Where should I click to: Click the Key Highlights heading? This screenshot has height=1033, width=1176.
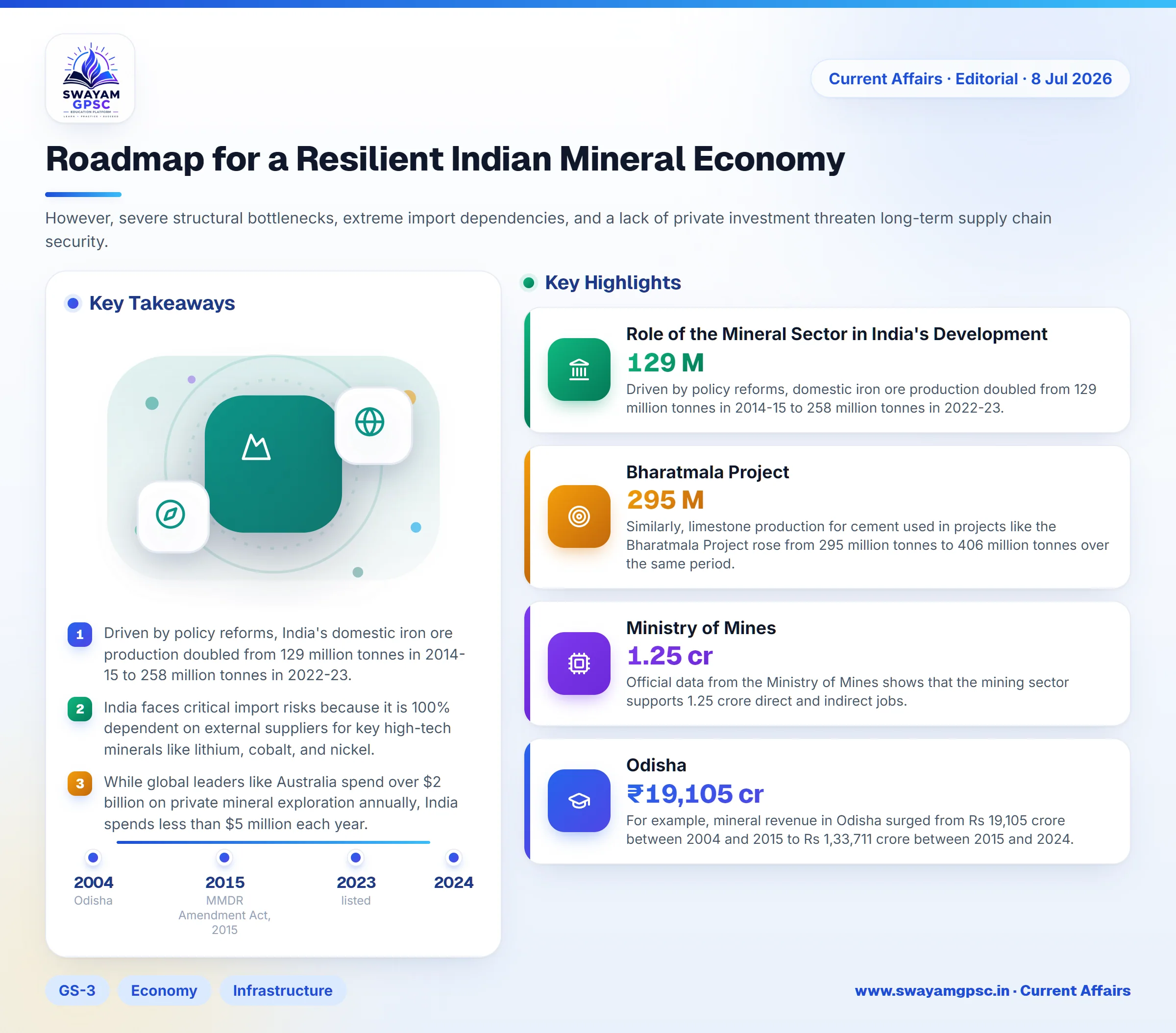click(x=612, y=283)
